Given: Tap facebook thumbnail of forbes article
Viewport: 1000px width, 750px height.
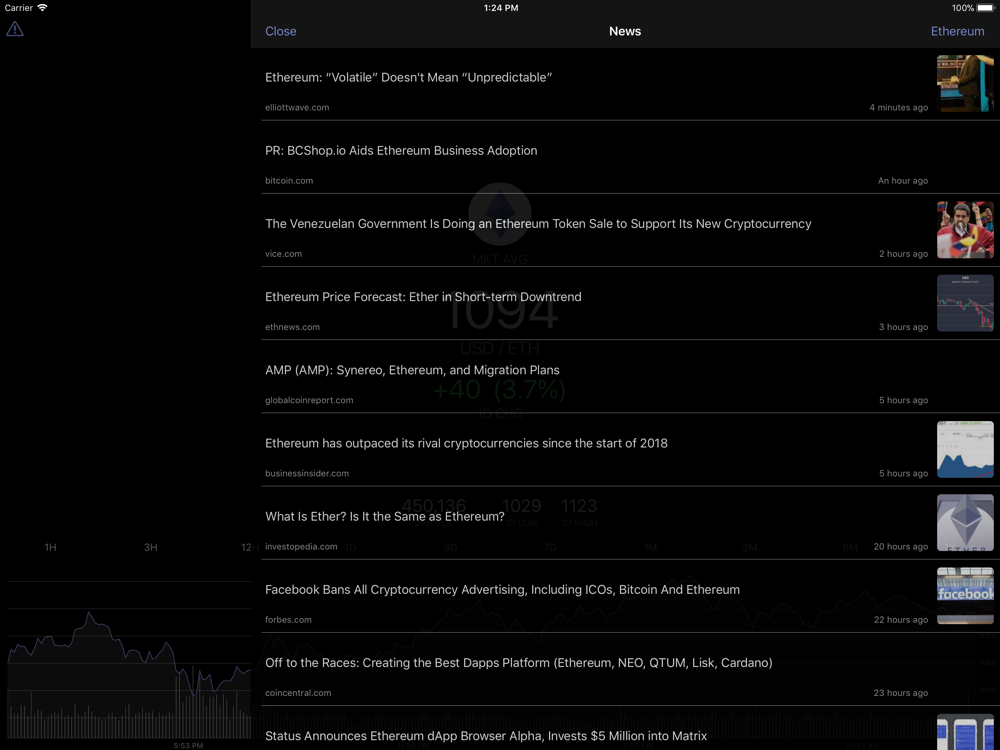Looking at the screenshot, I should point(965,596).
